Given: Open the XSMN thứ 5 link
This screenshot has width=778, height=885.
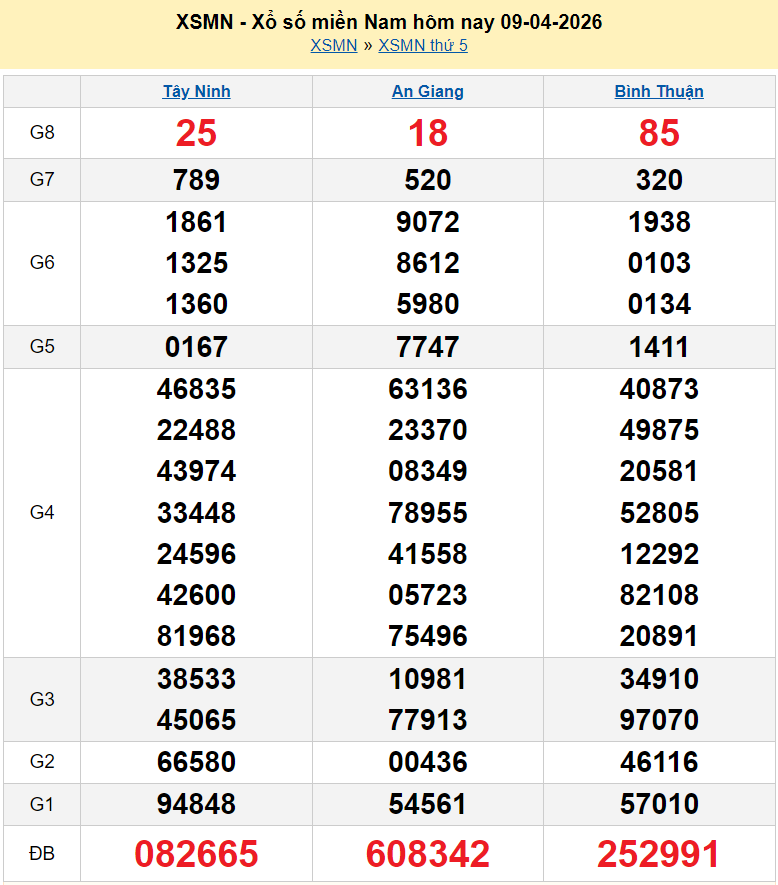Looking at the screenshot, I should (422, 46).
